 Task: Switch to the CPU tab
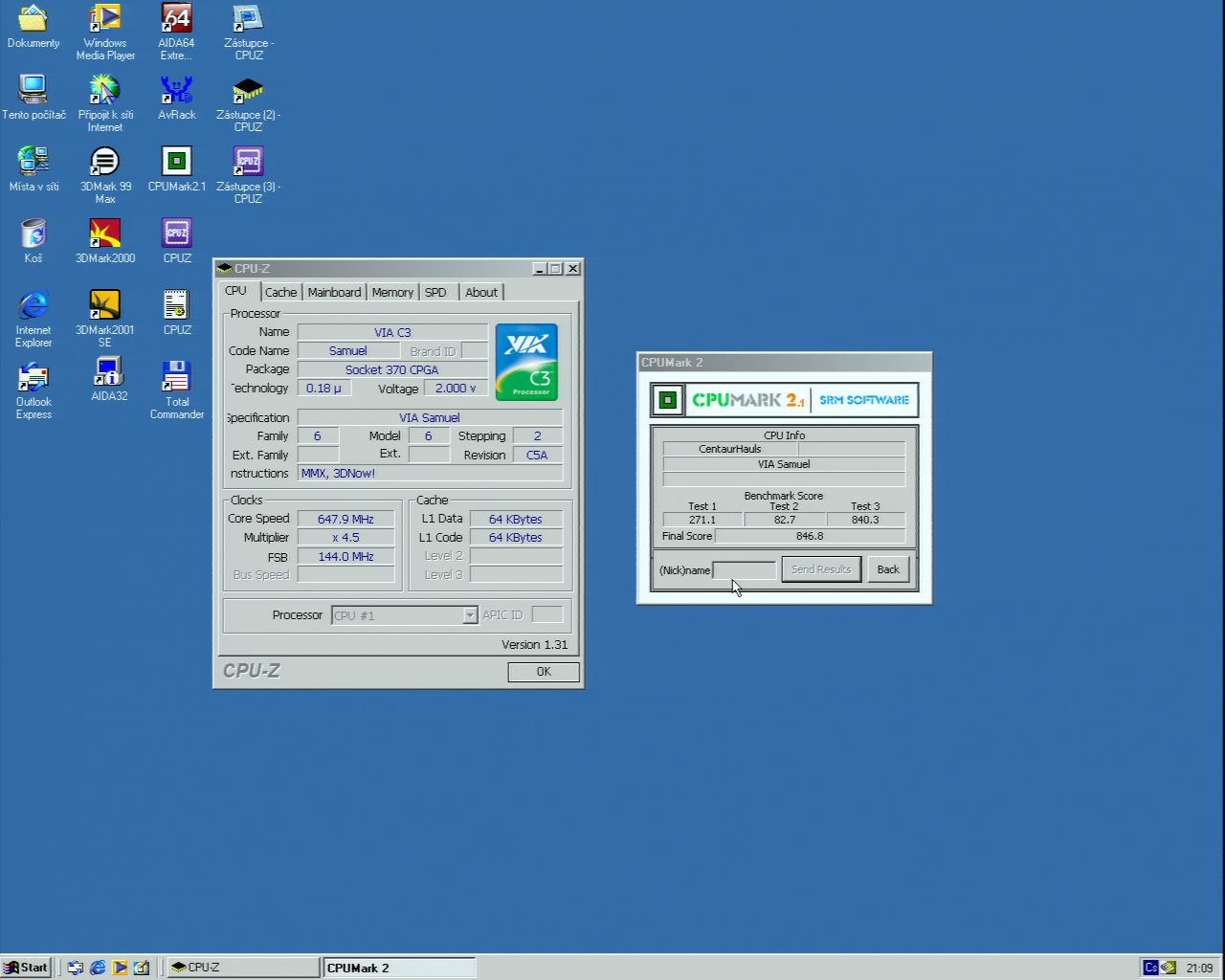(236, 291)
